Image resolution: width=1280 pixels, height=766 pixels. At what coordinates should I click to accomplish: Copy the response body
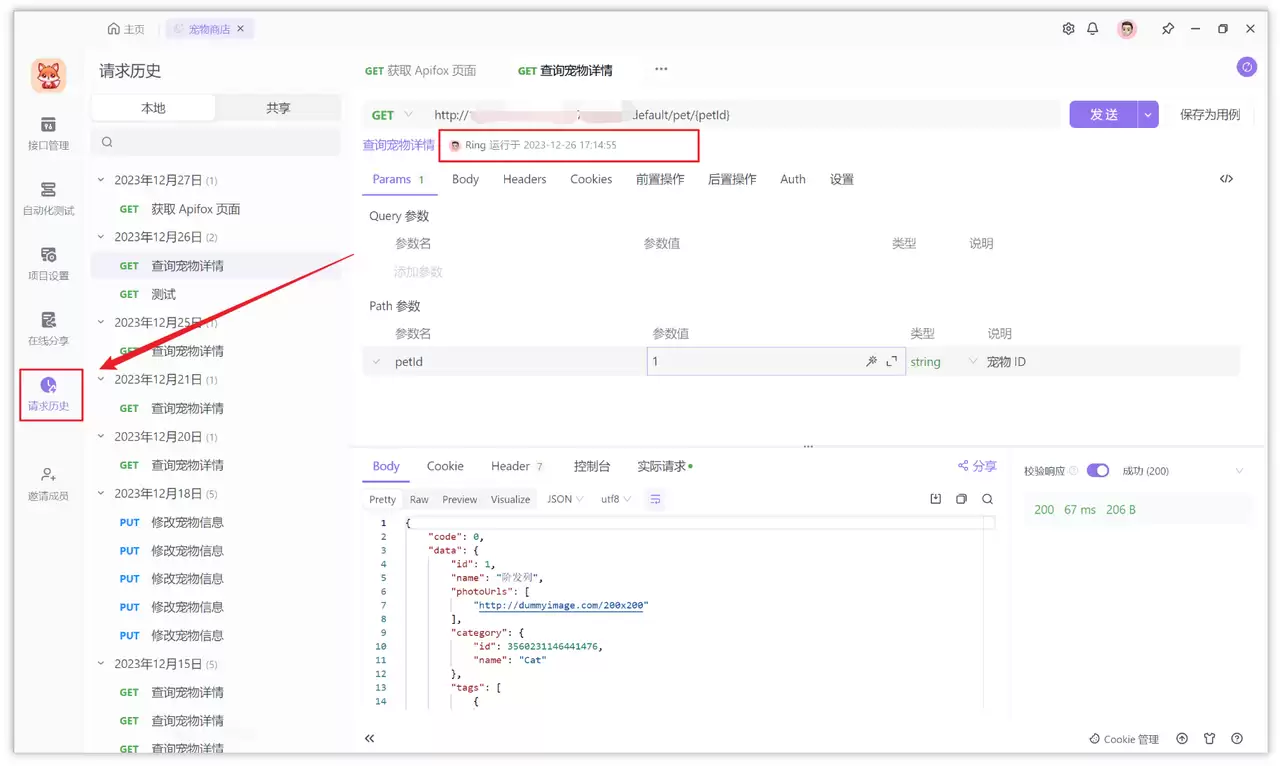point(961,499)
